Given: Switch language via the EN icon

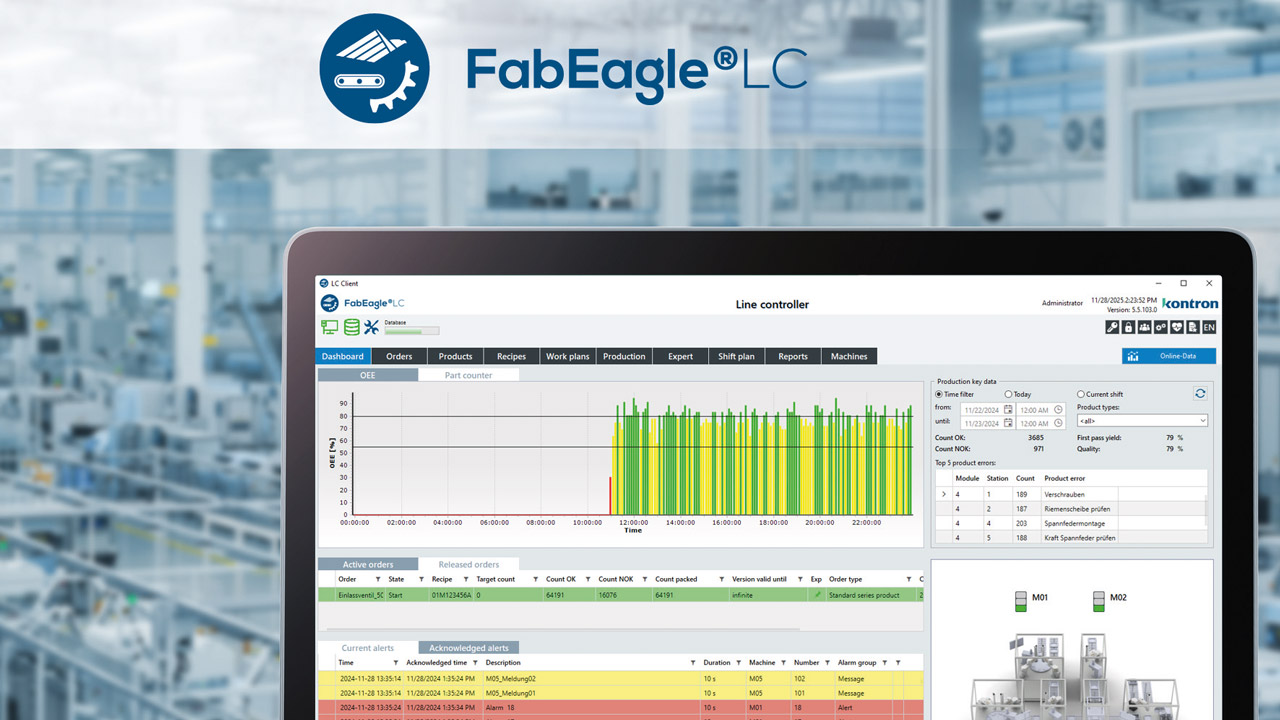Looking at the screenshot, I should (1208, 327).
